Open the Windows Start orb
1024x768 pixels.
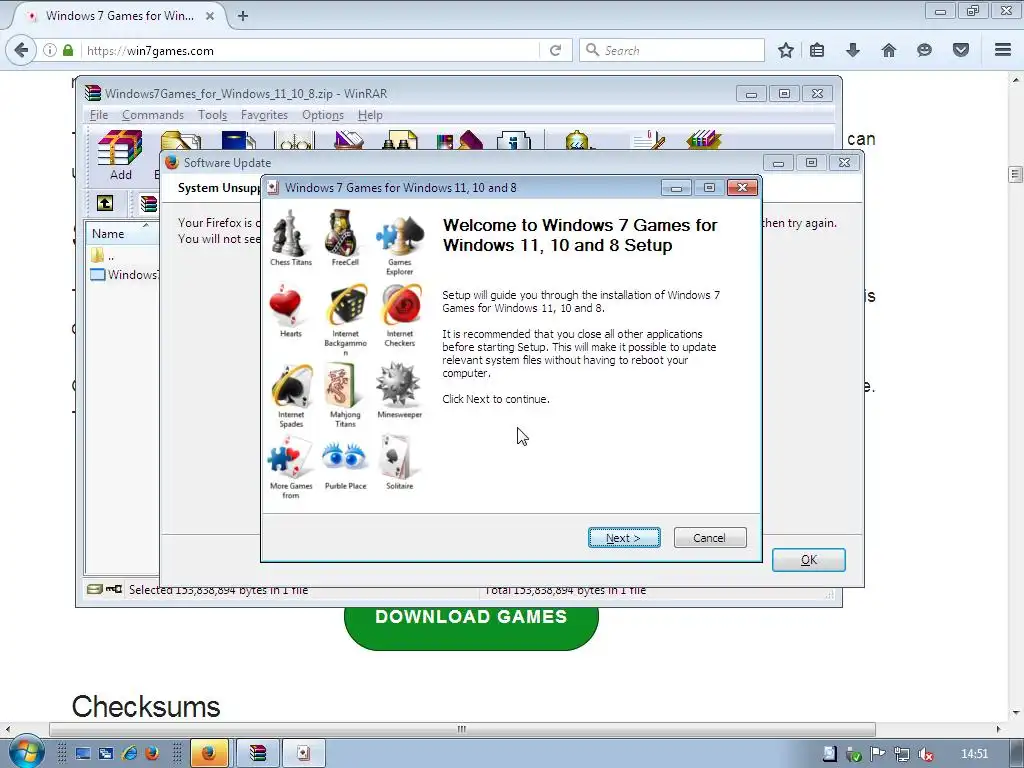26,752
